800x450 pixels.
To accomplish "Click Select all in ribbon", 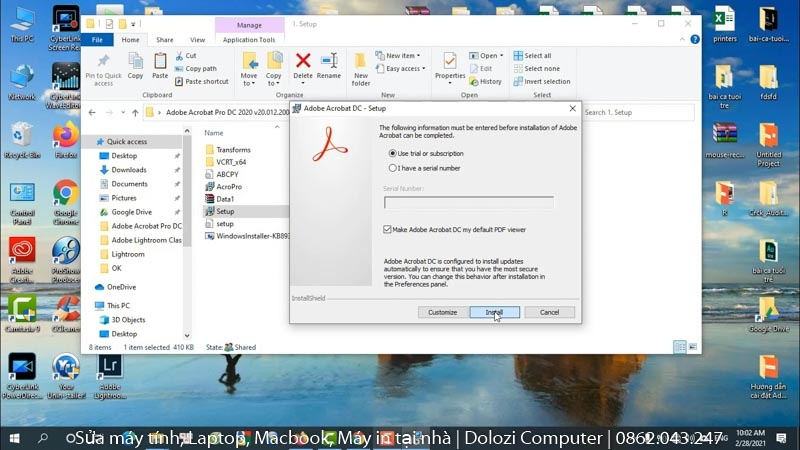I will click(532, 55).
